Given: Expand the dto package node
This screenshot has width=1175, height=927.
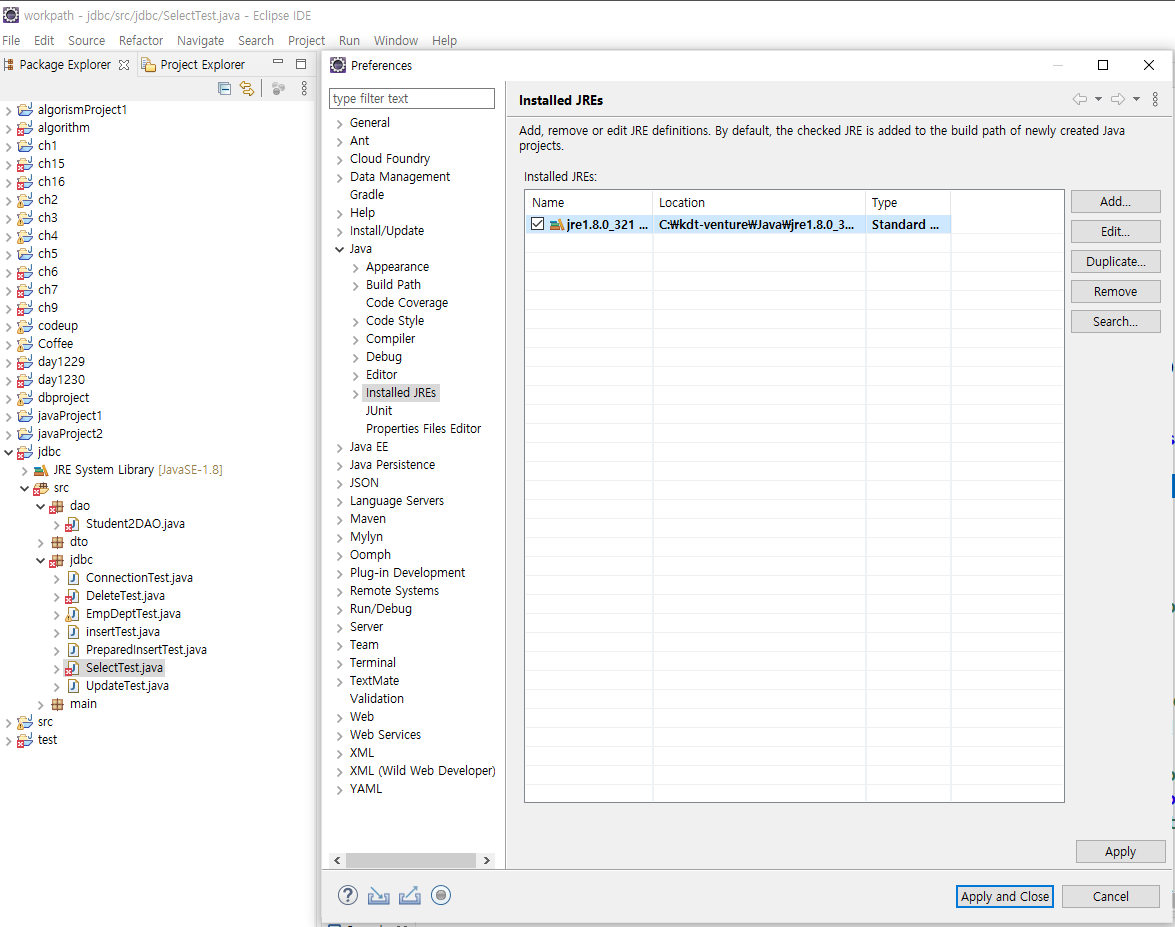Looking at the screenshot, I should point(40,543).
